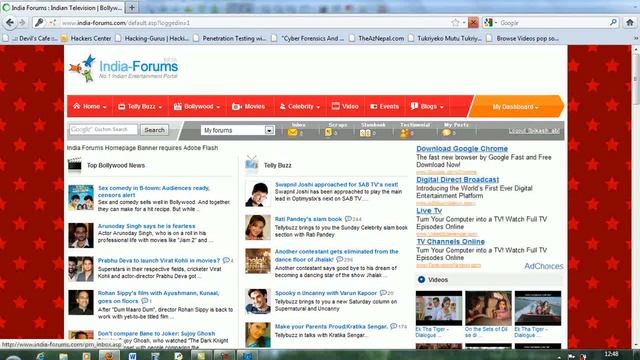The height and width of the screenshot is (360, 640).
Task: Open Penetration Testing bookmark
Action: [x=229, y=38]
